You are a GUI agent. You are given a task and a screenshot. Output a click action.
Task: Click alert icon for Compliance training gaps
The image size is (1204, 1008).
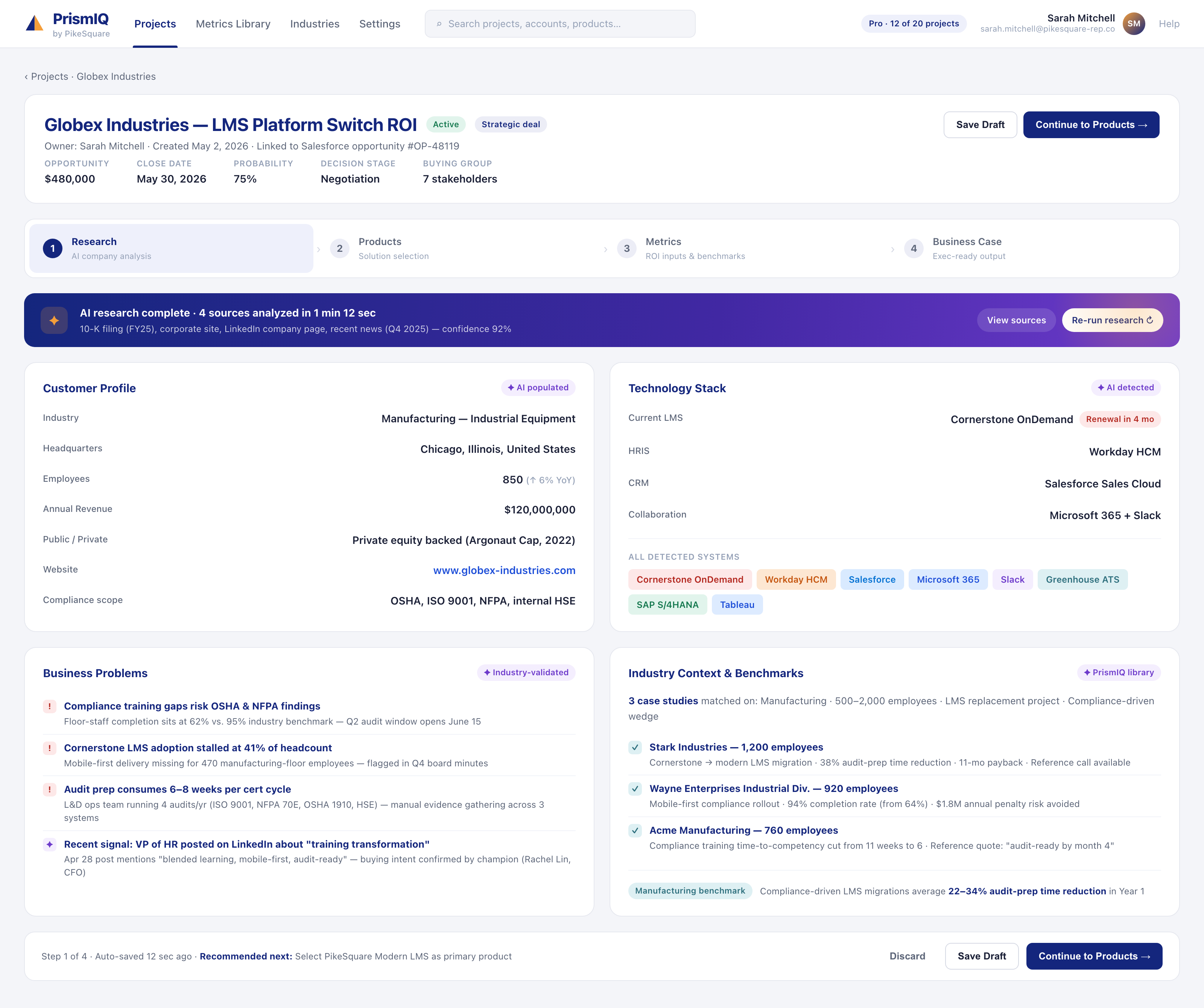pos(49,706)
